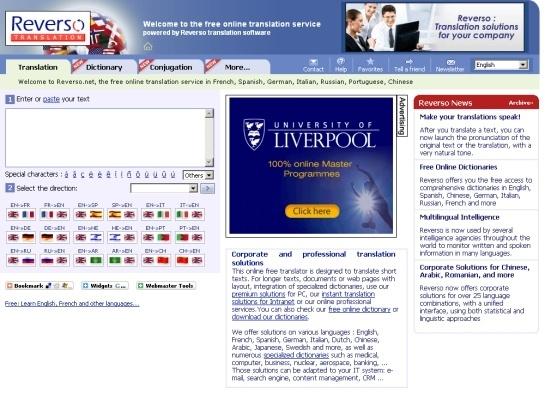Open the interface language dropdown showing English
545x410 pixels.
coord(502,65)
